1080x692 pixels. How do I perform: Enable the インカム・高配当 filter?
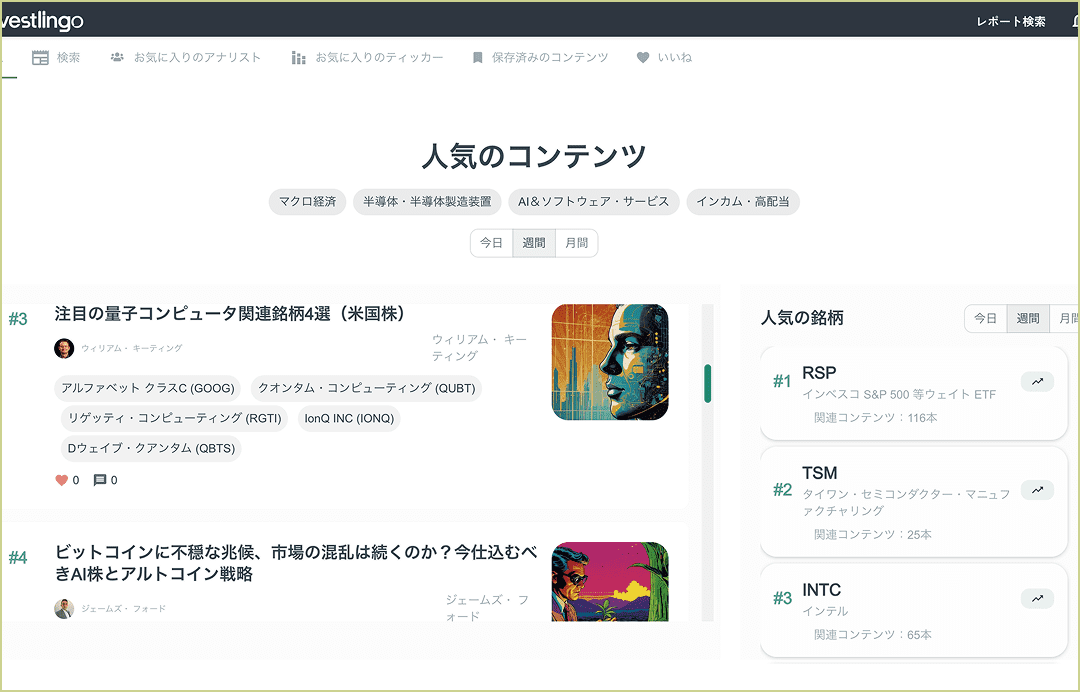(742, 201)
